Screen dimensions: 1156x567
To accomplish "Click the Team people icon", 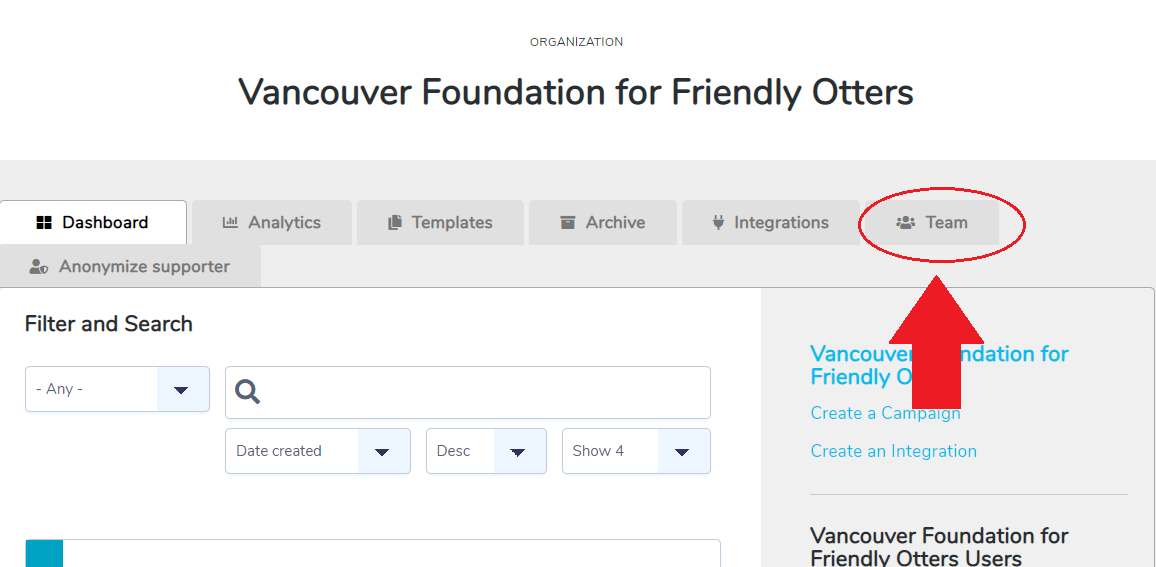I will tap(905, 222).
